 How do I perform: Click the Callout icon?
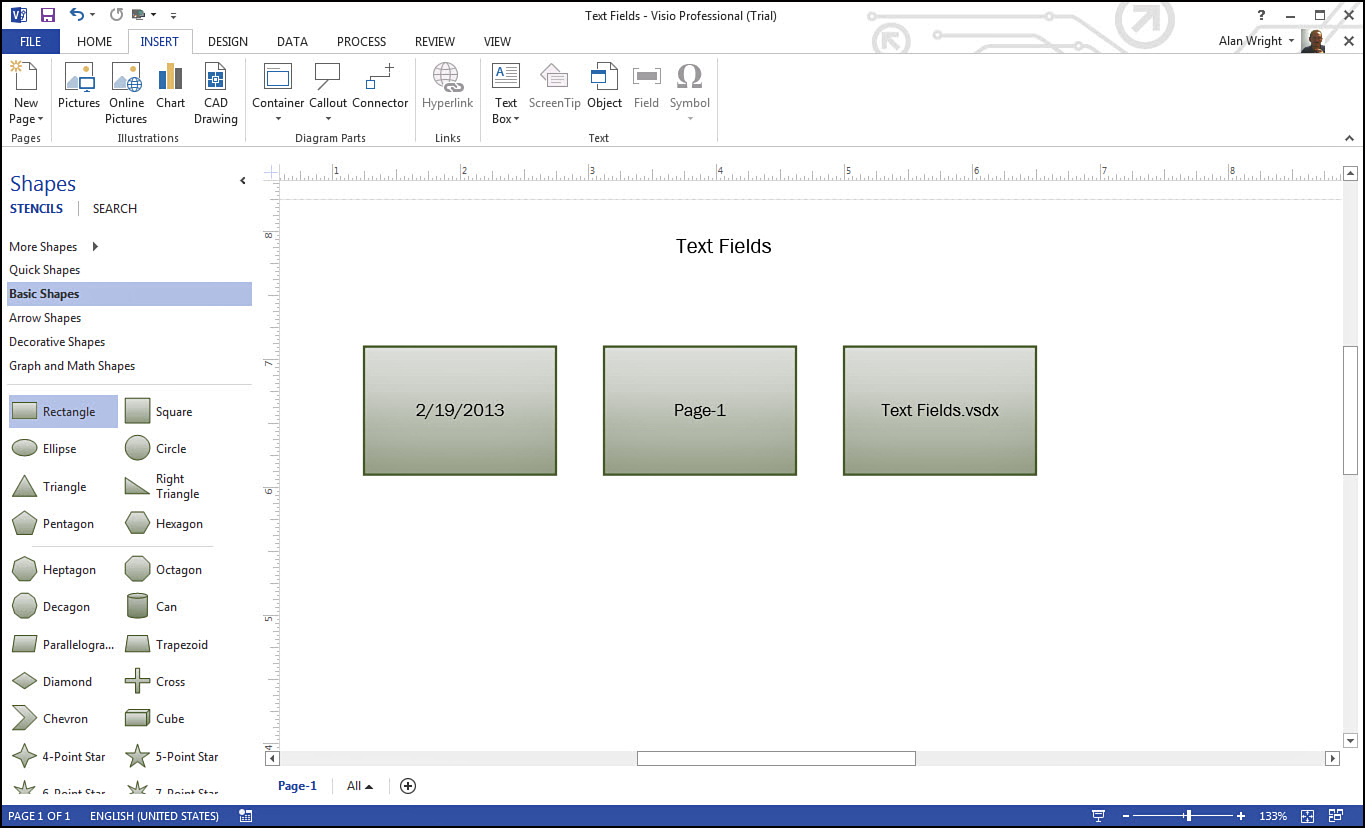(x=328, y=77)
